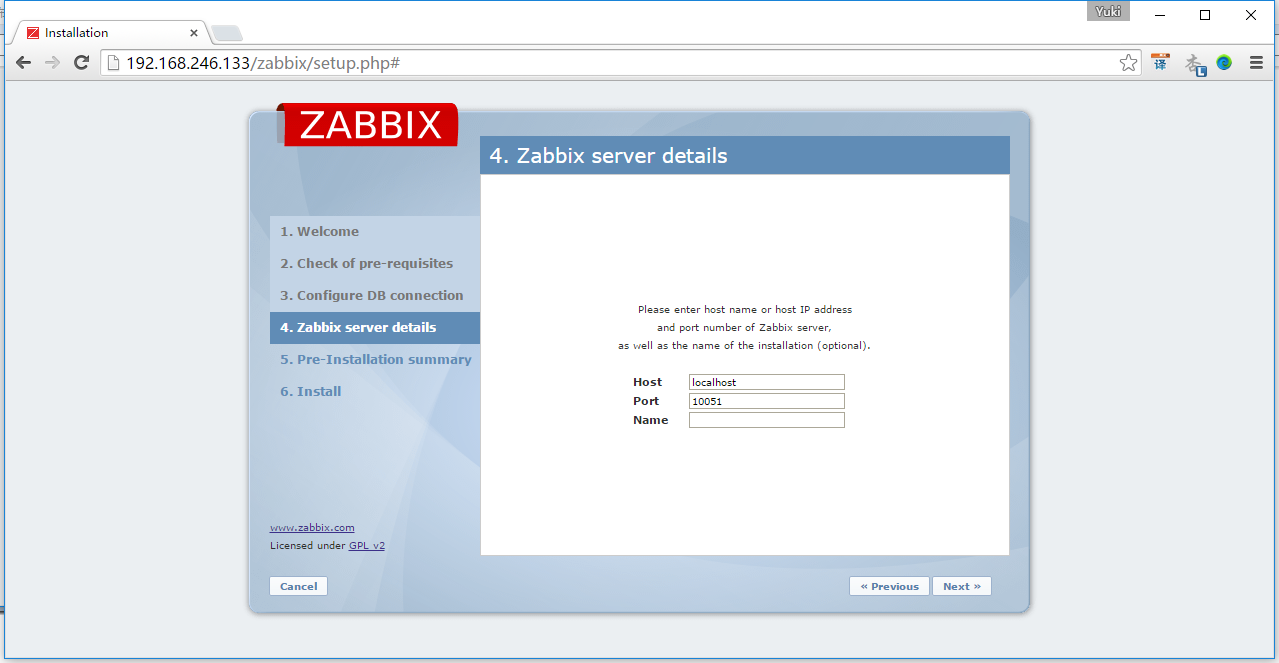Go to step 3. Configure DB connection
Image resolution: width=1279 pixels, height=663 pixels.
(x=375, y=296)
